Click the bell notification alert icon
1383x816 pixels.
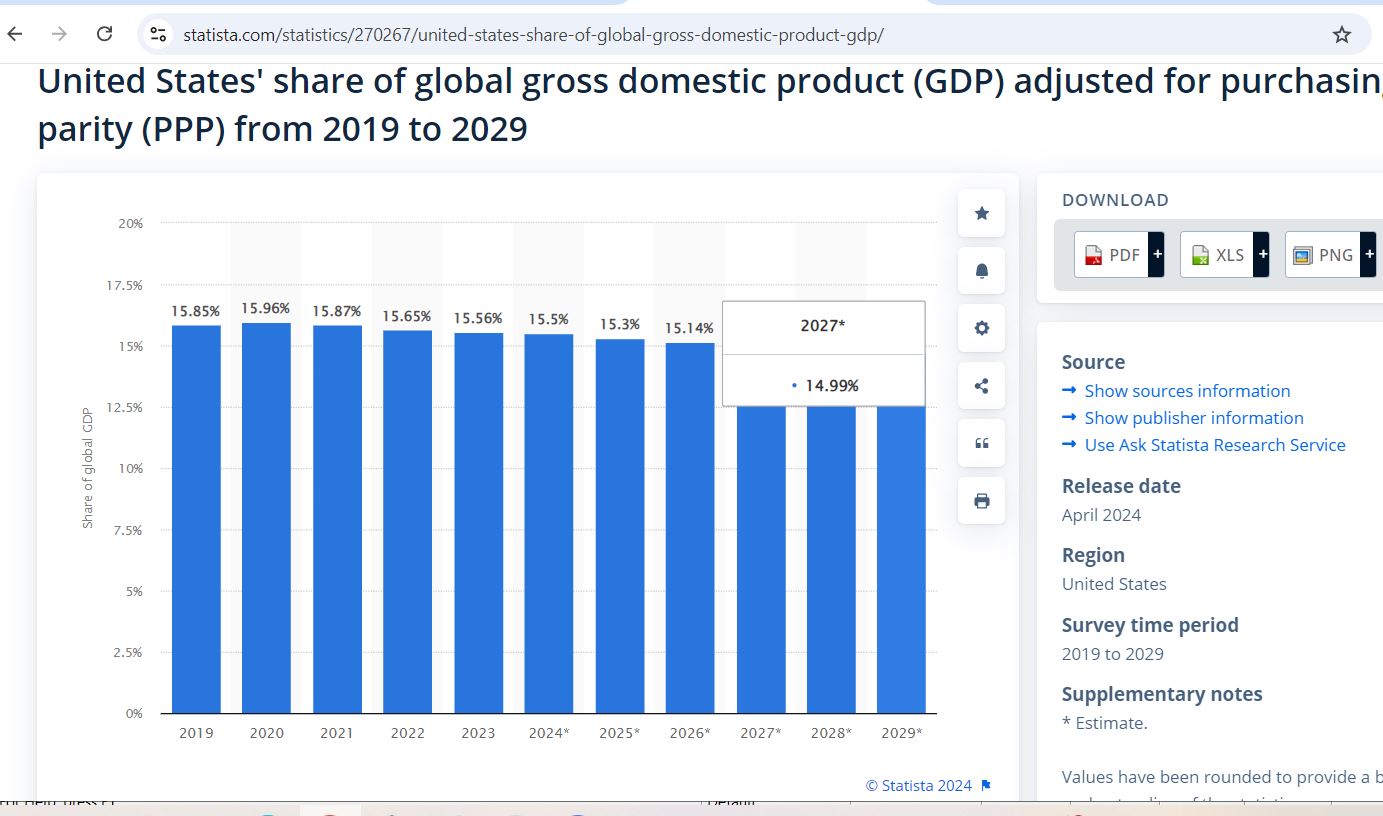(981, 271)
